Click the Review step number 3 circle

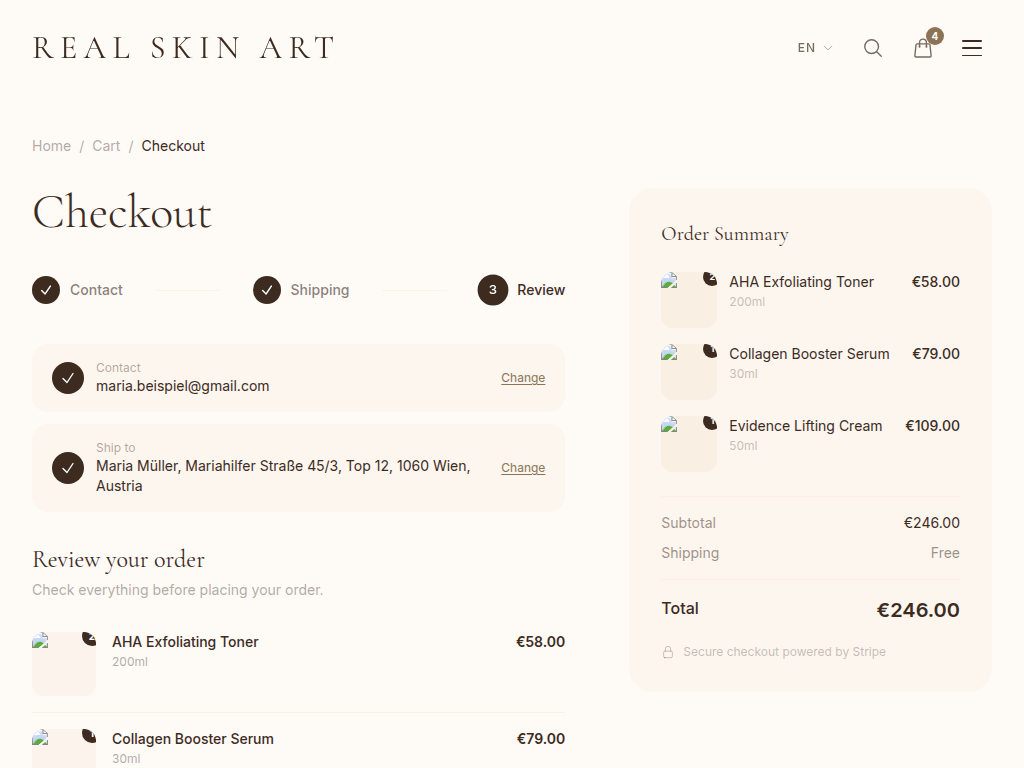click(493, 290)
